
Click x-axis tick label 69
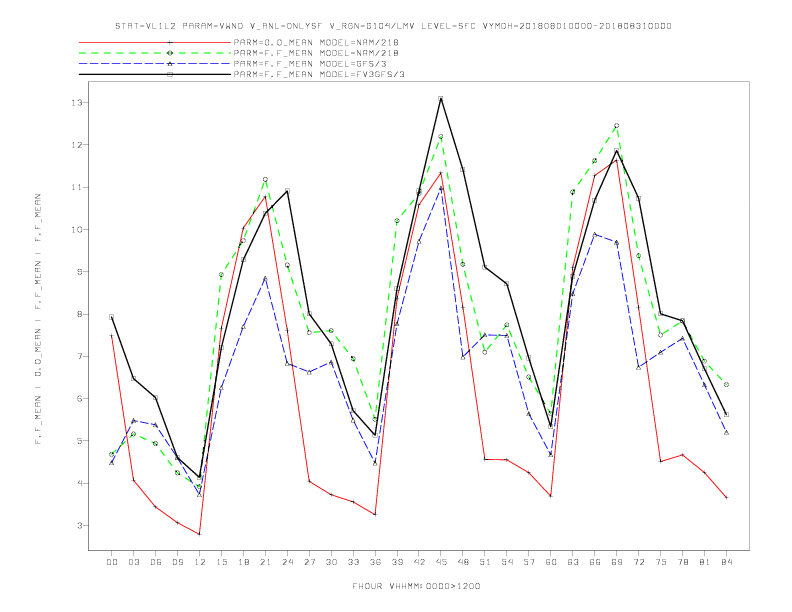(x=617, y=562)
